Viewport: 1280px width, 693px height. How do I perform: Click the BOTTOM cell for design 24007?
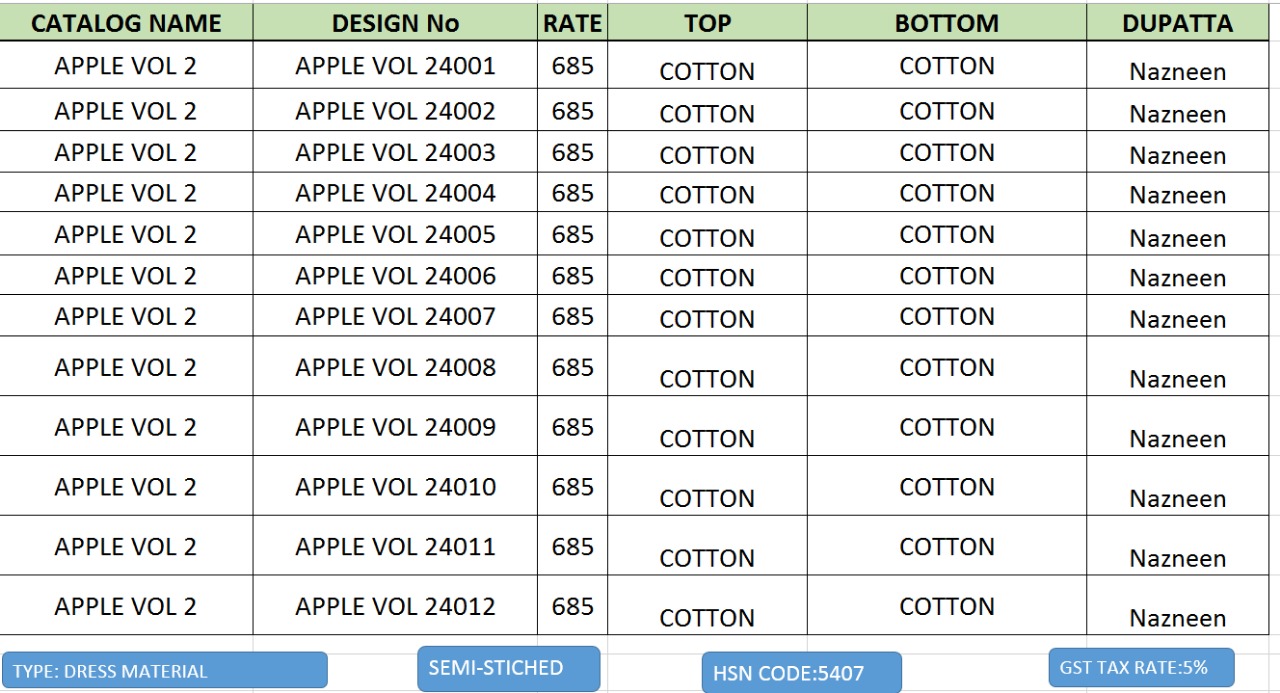(x=946, y=316)
